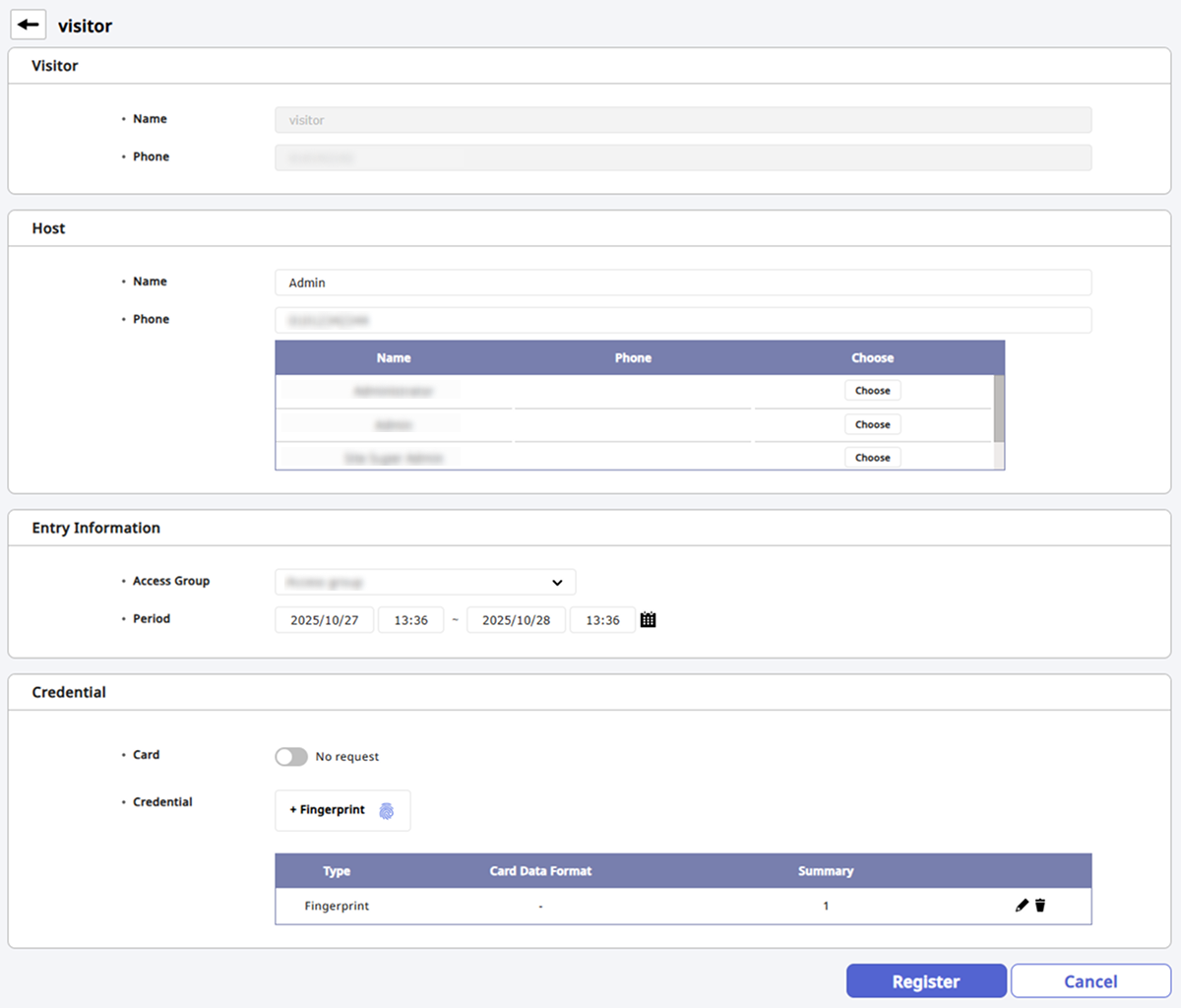Viewport: 1181px width, 1008px height.
Task: Choose the third host in list
Action: point(872,458)
